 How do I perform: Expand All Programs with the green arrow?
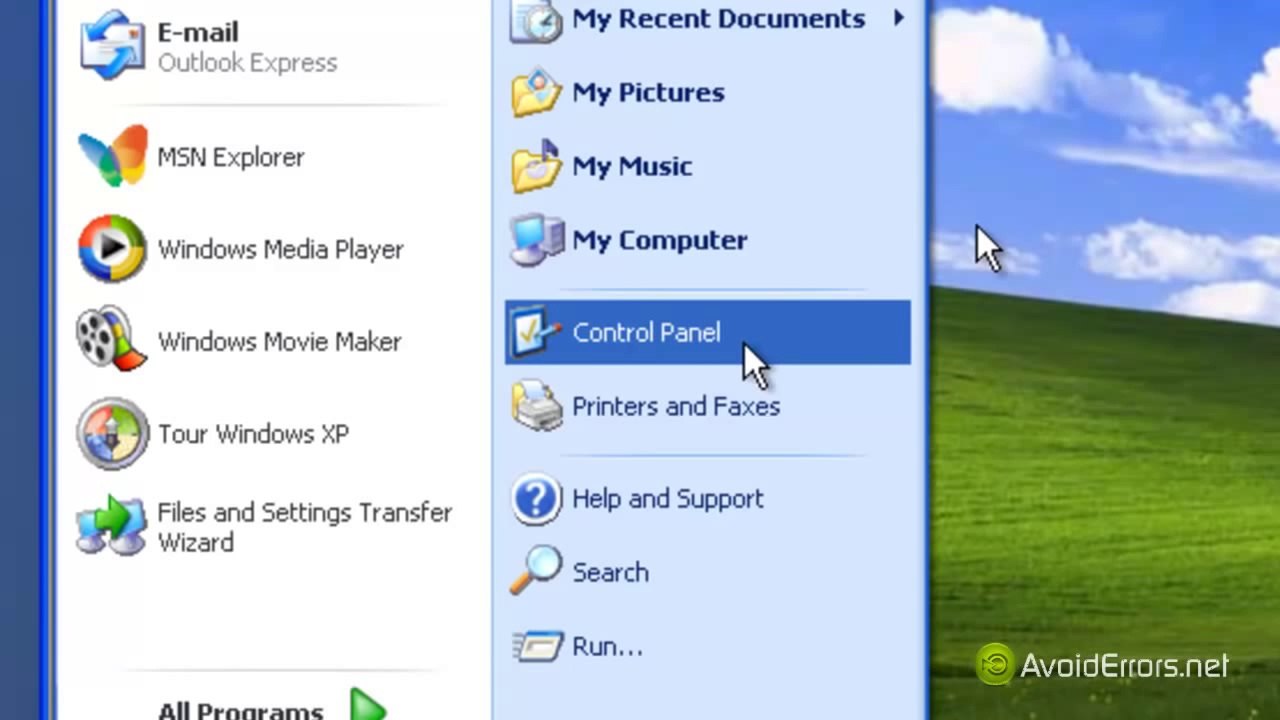[x=368, y=706]
